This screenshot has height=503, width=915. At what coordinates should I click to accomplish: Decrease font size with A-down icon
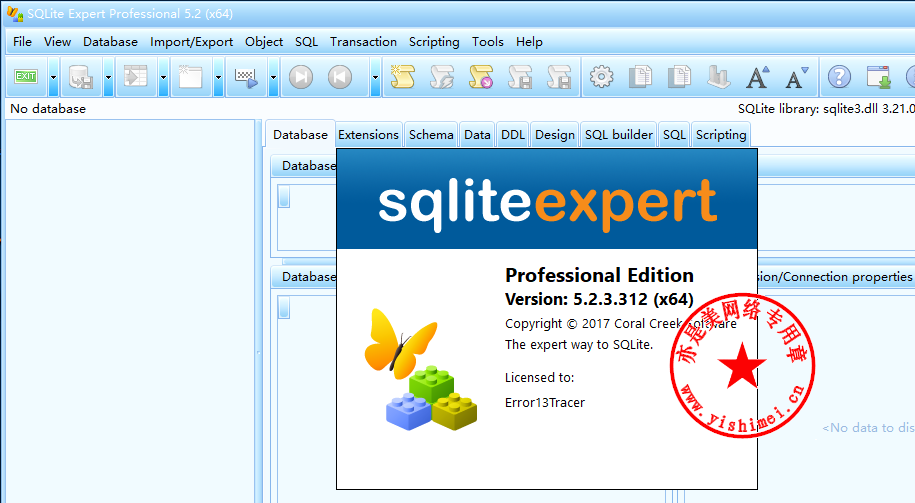(x=797, y=77)
